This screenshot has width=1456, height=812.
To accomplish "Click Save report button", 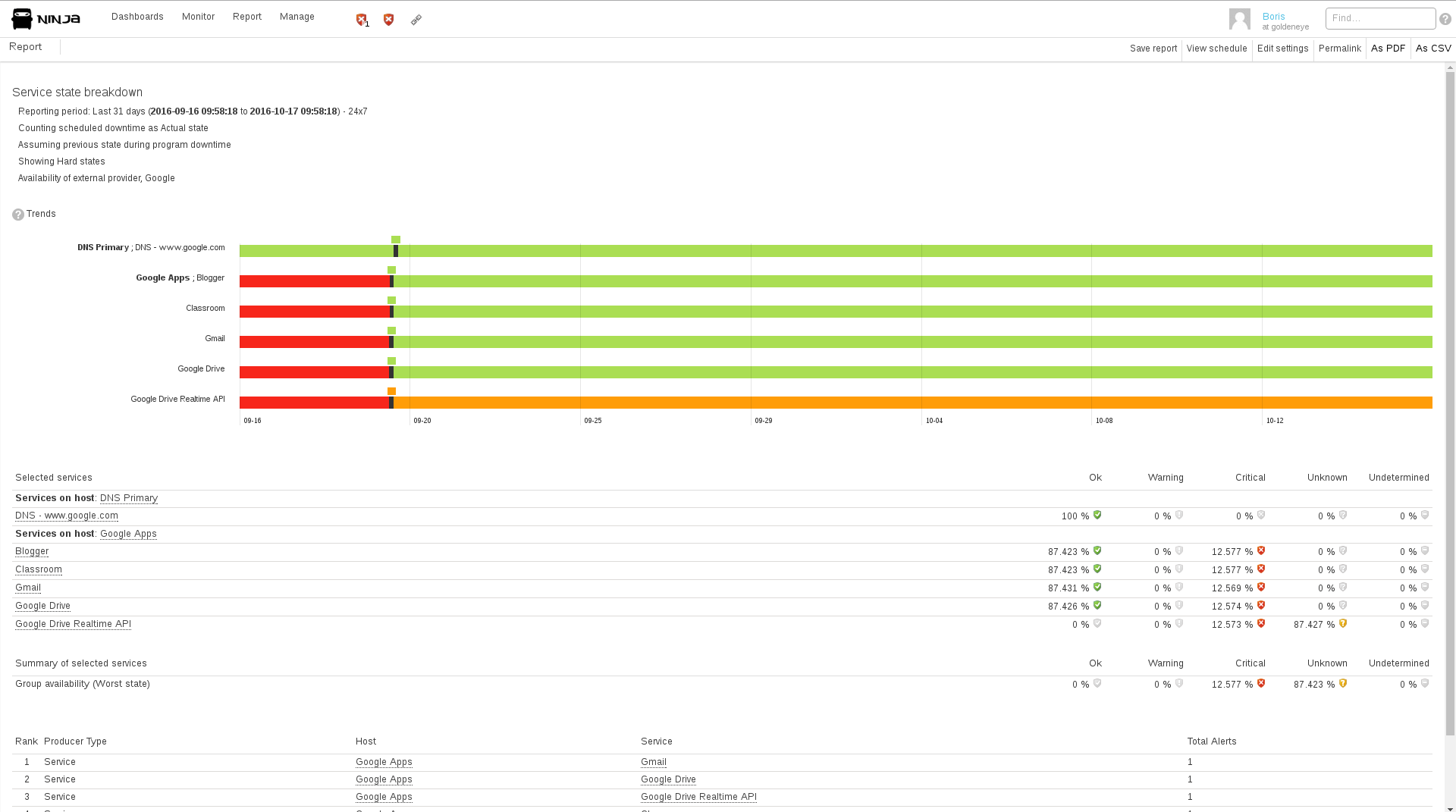I will coord(1153,49).
